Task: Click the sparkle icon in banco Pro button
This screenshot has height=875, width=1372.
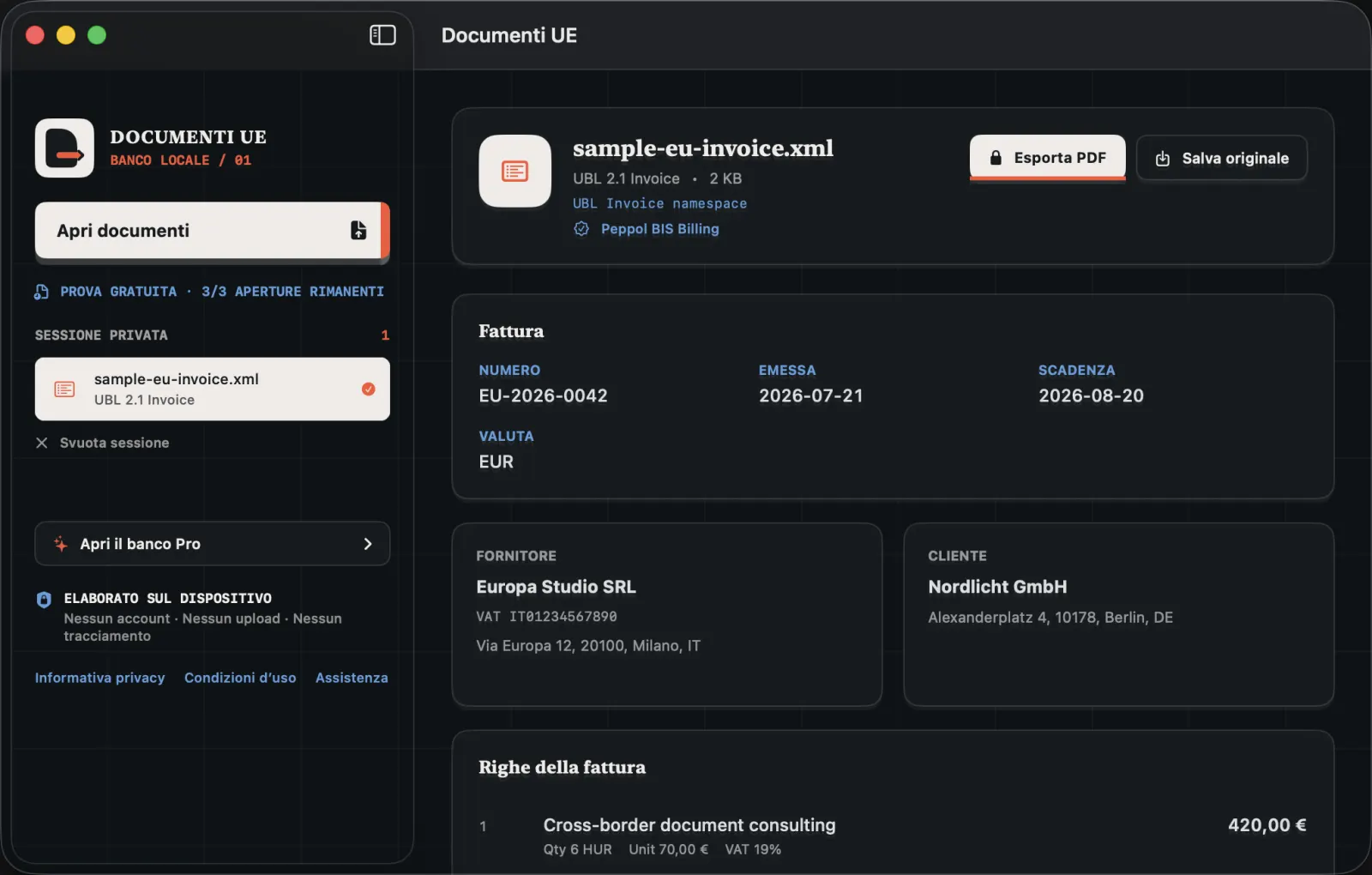Action: tap(61, 544)
